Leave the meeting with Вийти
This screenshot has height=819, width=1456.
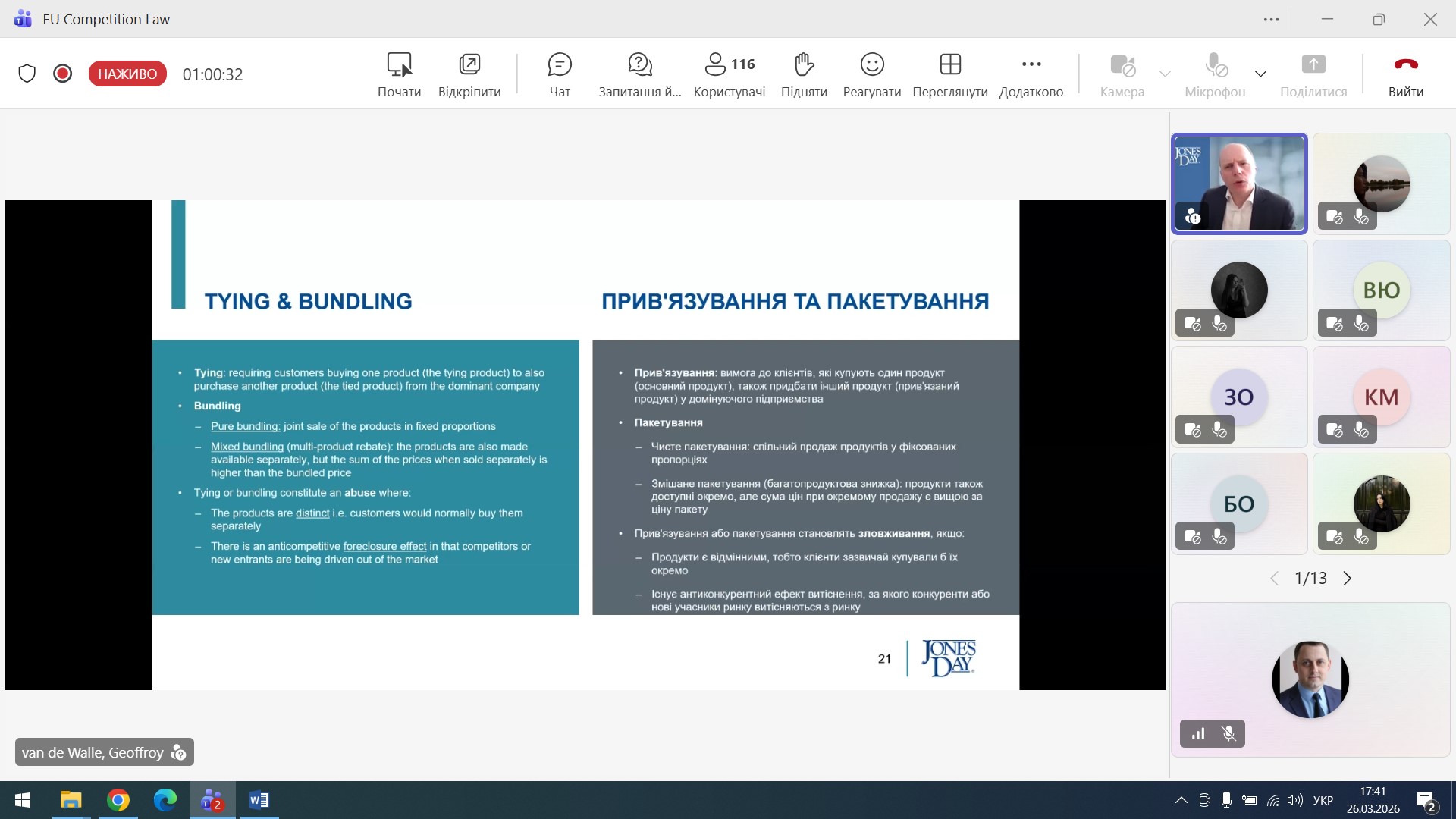click(x=1405, y=74)
